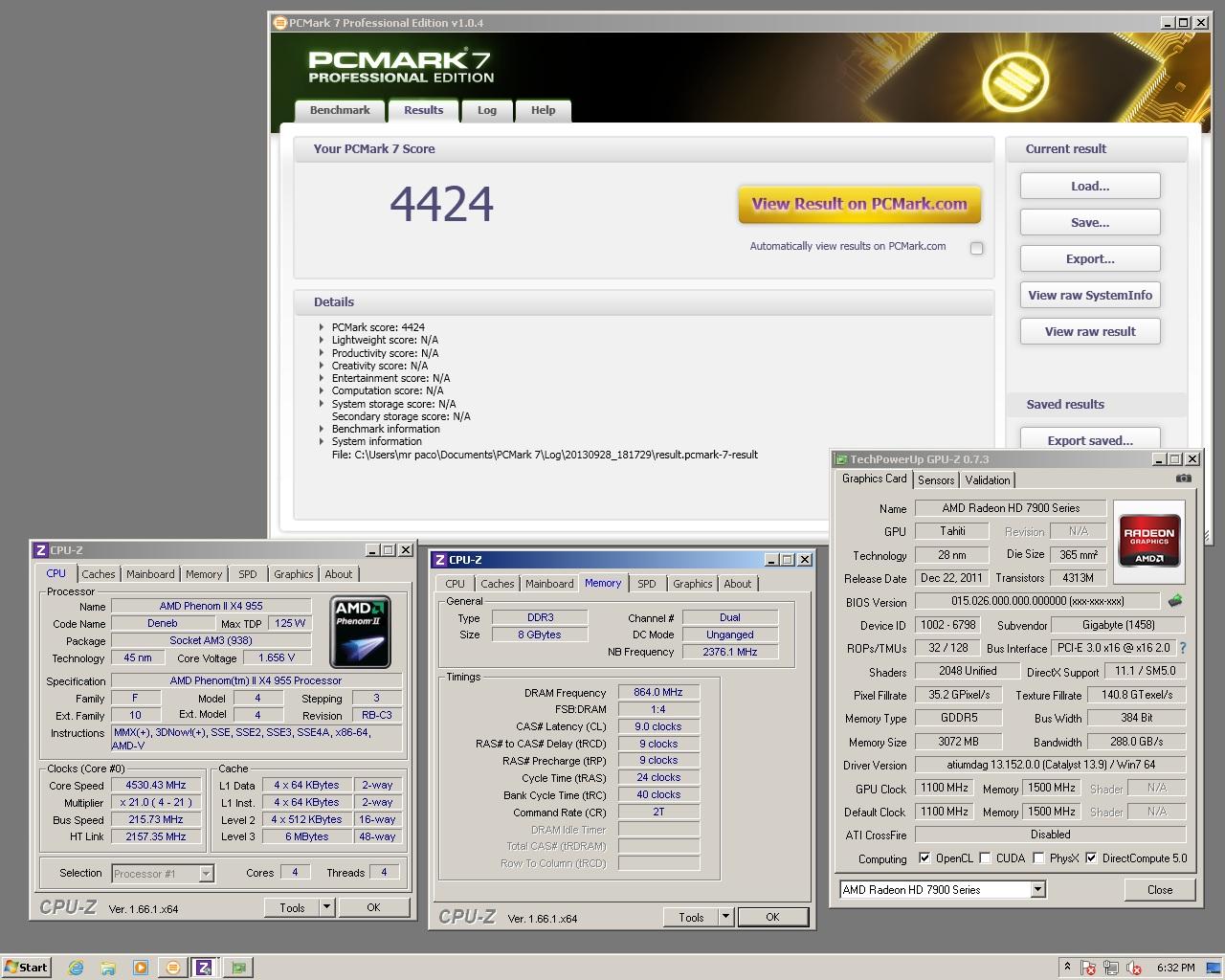
Task: Click the PCMark 7 title bar icon
Action: coord(280,22)
